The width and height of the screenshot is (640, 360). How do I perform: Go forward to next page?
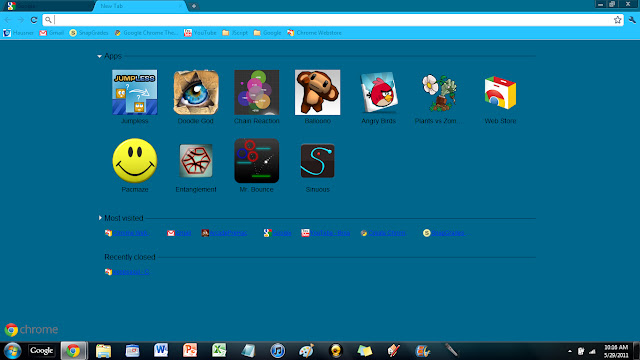pos(21,20)
